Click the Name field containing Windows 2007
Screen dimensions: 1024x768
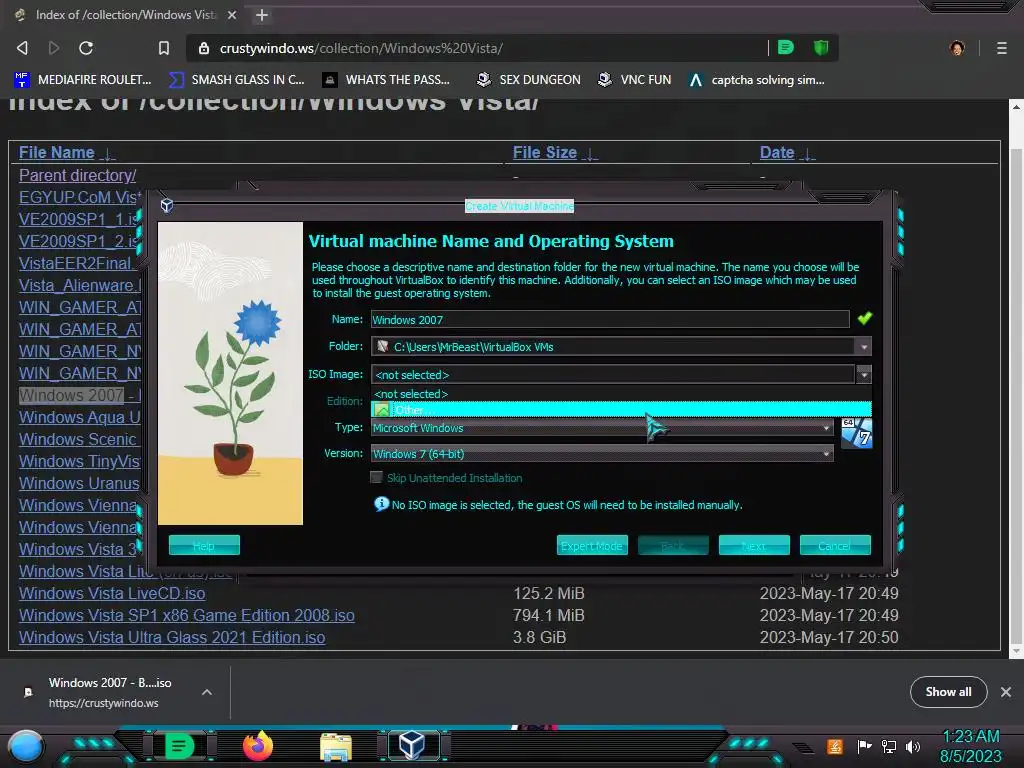coord(610,319)
